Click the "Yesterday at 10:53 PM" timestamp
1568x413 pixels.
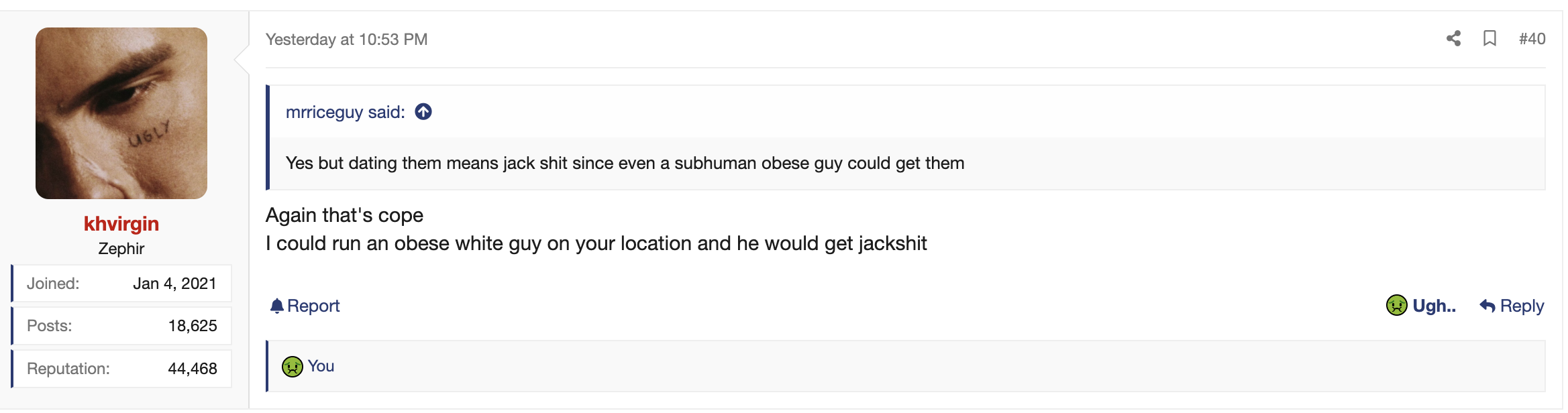[x=346, y=40]
